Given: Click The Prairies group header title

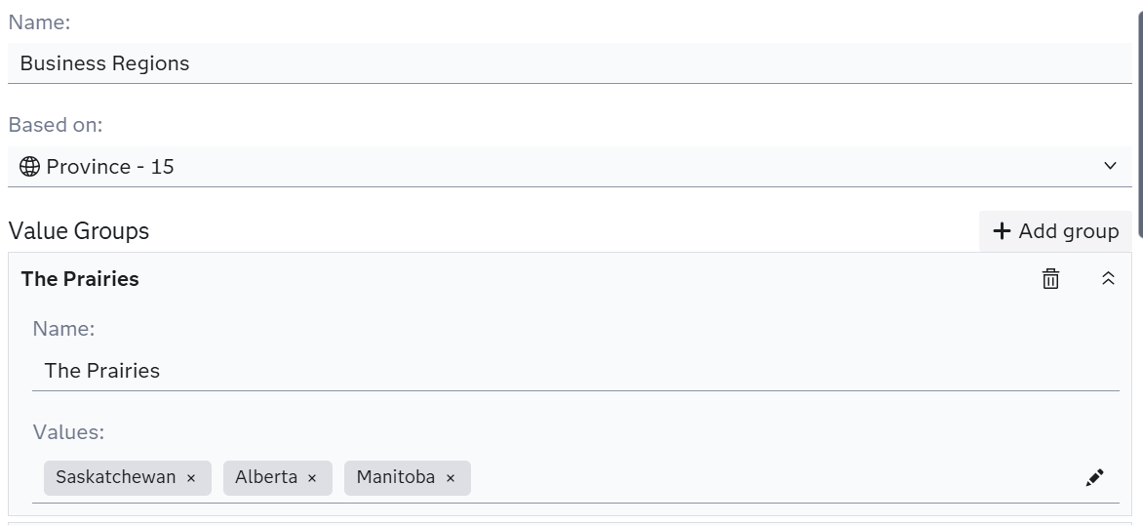Looking at the screenshot, I should point(80,279).
